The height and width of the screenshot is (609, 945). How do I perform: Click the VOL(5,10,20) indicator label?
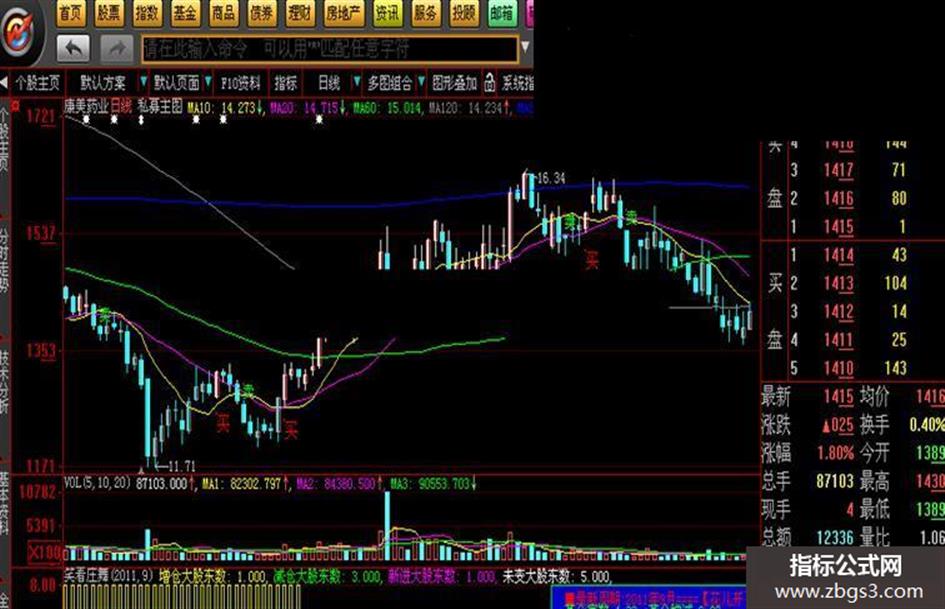[97, 483]
